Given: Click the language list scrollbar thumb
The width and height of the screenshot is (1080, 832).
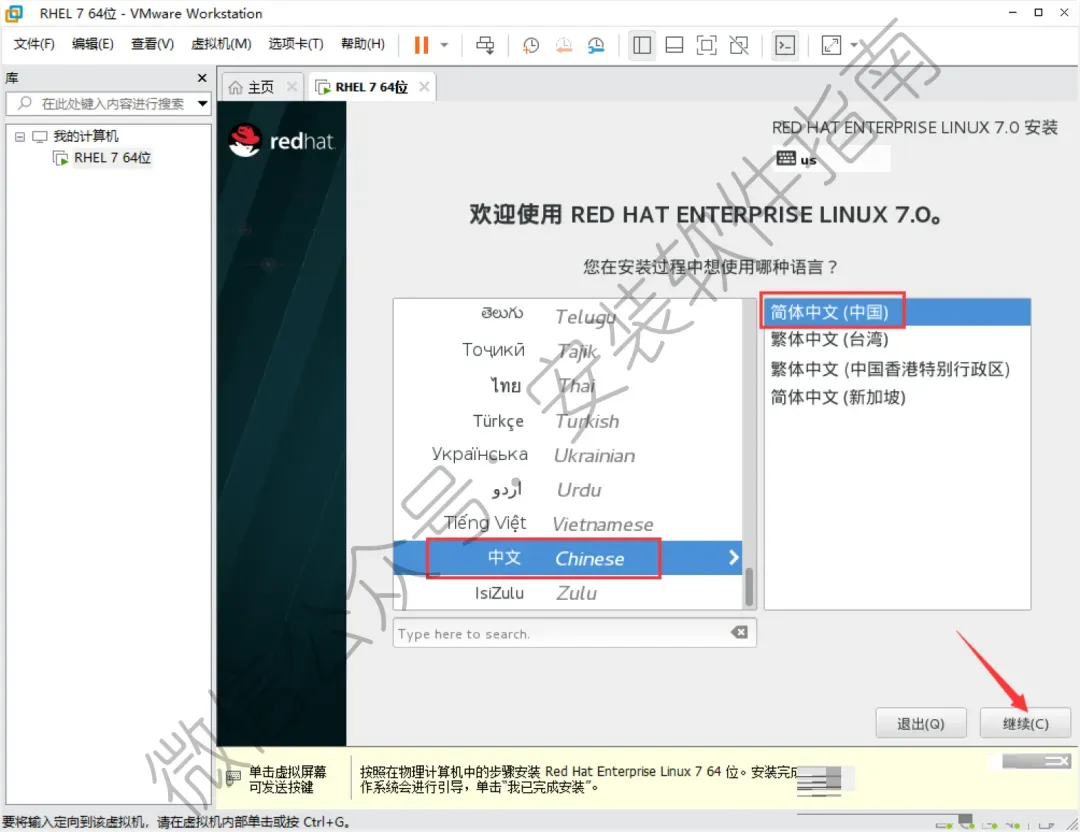Looking at the screenshot, I should pyautogui.click(x=749, y=587).
